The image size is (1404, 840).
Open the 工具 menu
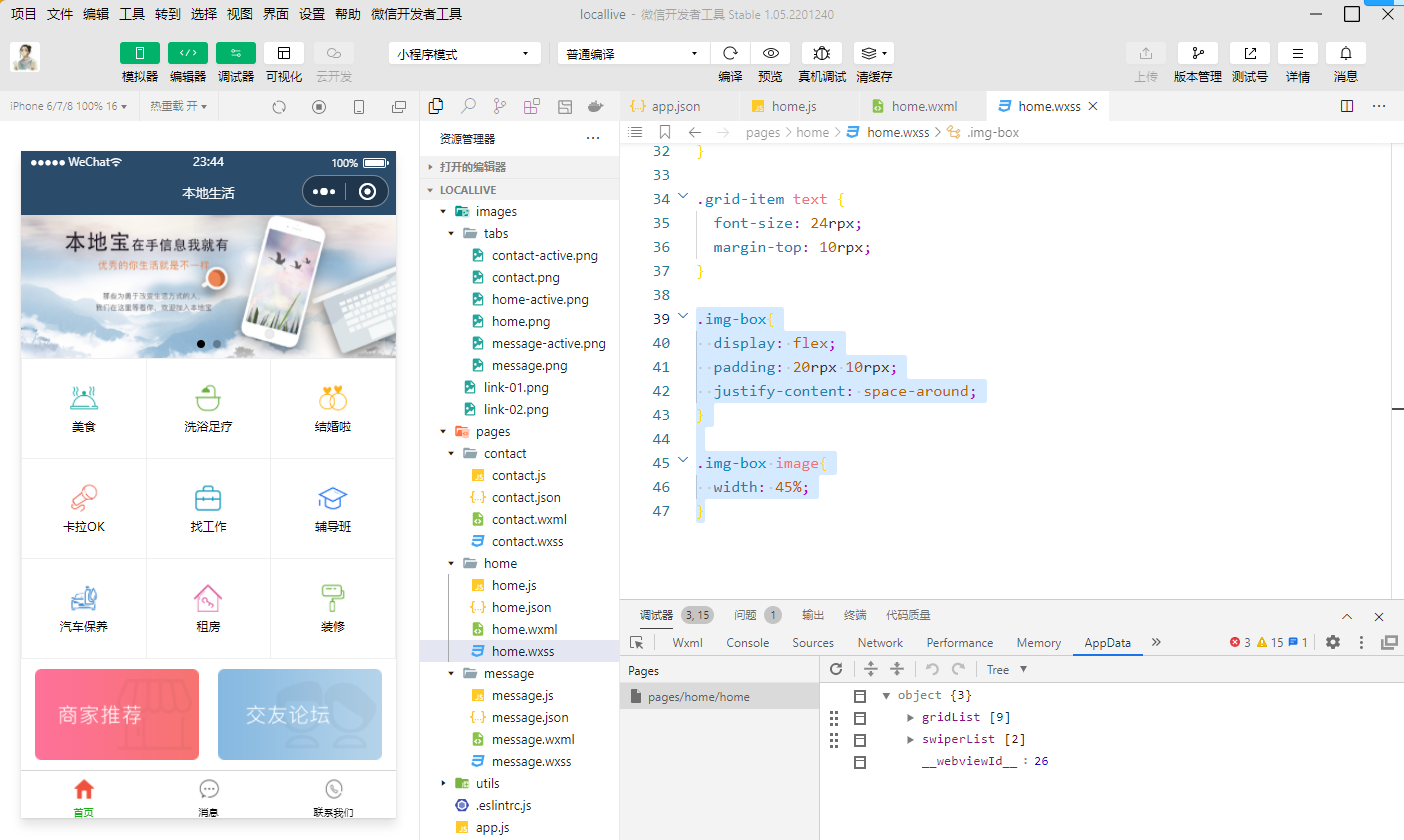point(132,14)
